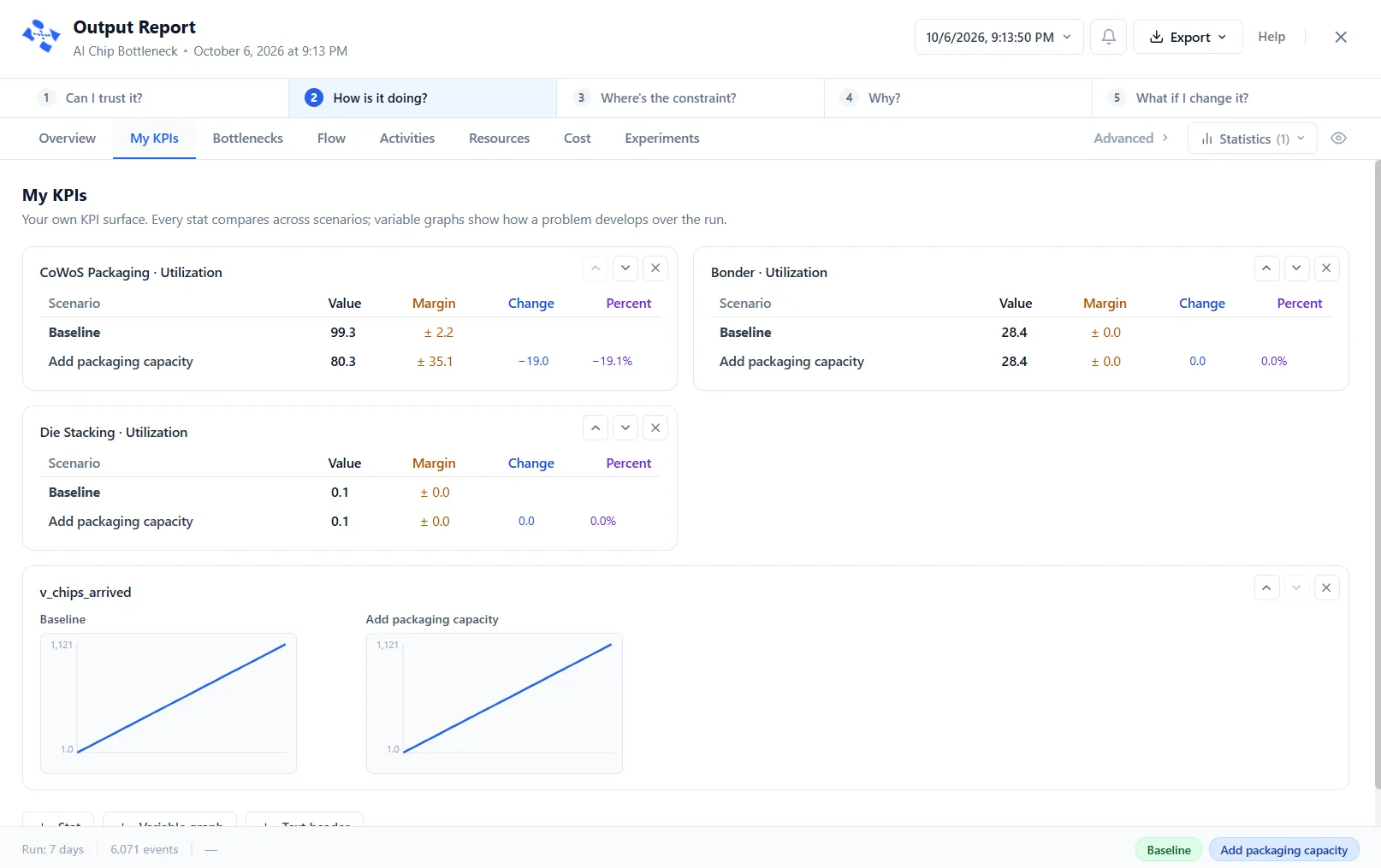This screenshot has width=1381, height=868.
Task: Click the Add packaging capacity graph
Action: pos(495,703)
